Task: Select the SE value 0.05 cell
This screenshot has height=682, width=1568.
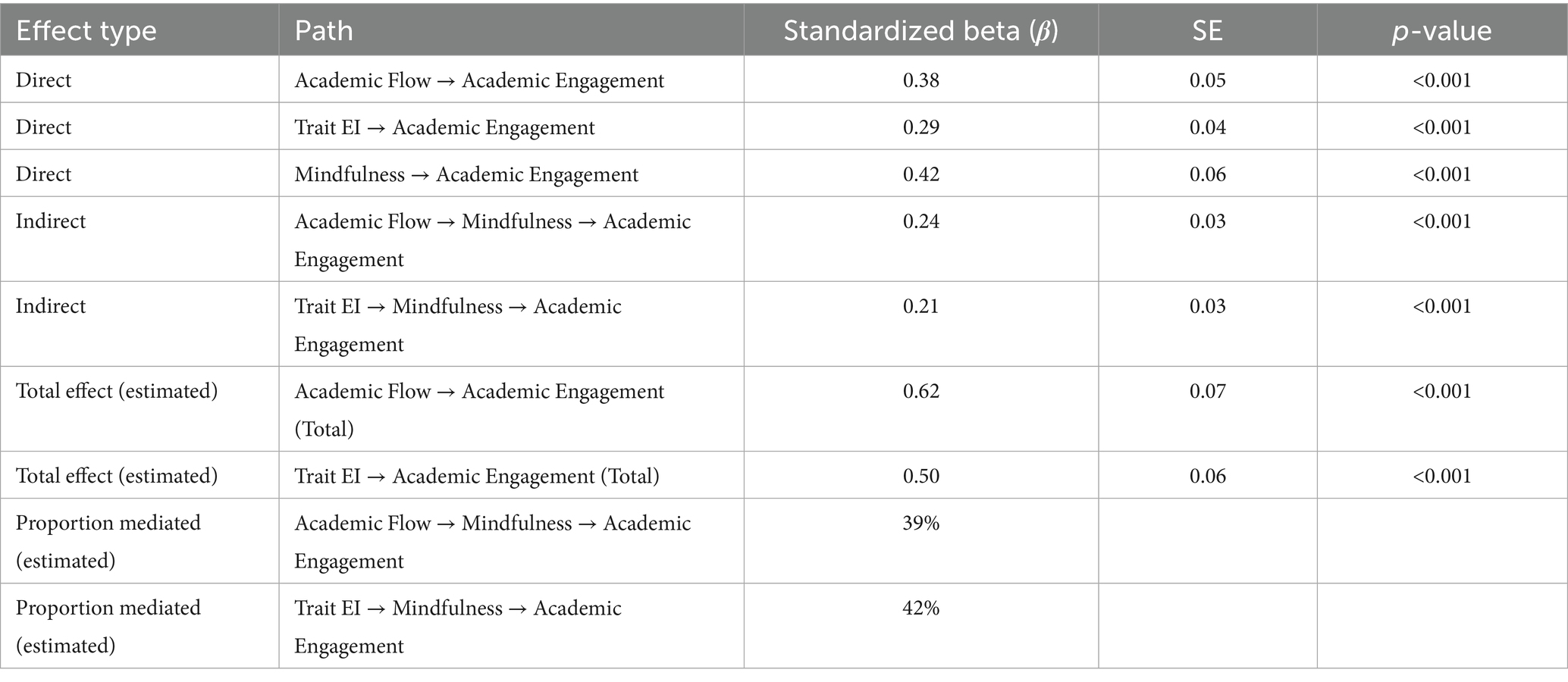Action: (1207, 80)
